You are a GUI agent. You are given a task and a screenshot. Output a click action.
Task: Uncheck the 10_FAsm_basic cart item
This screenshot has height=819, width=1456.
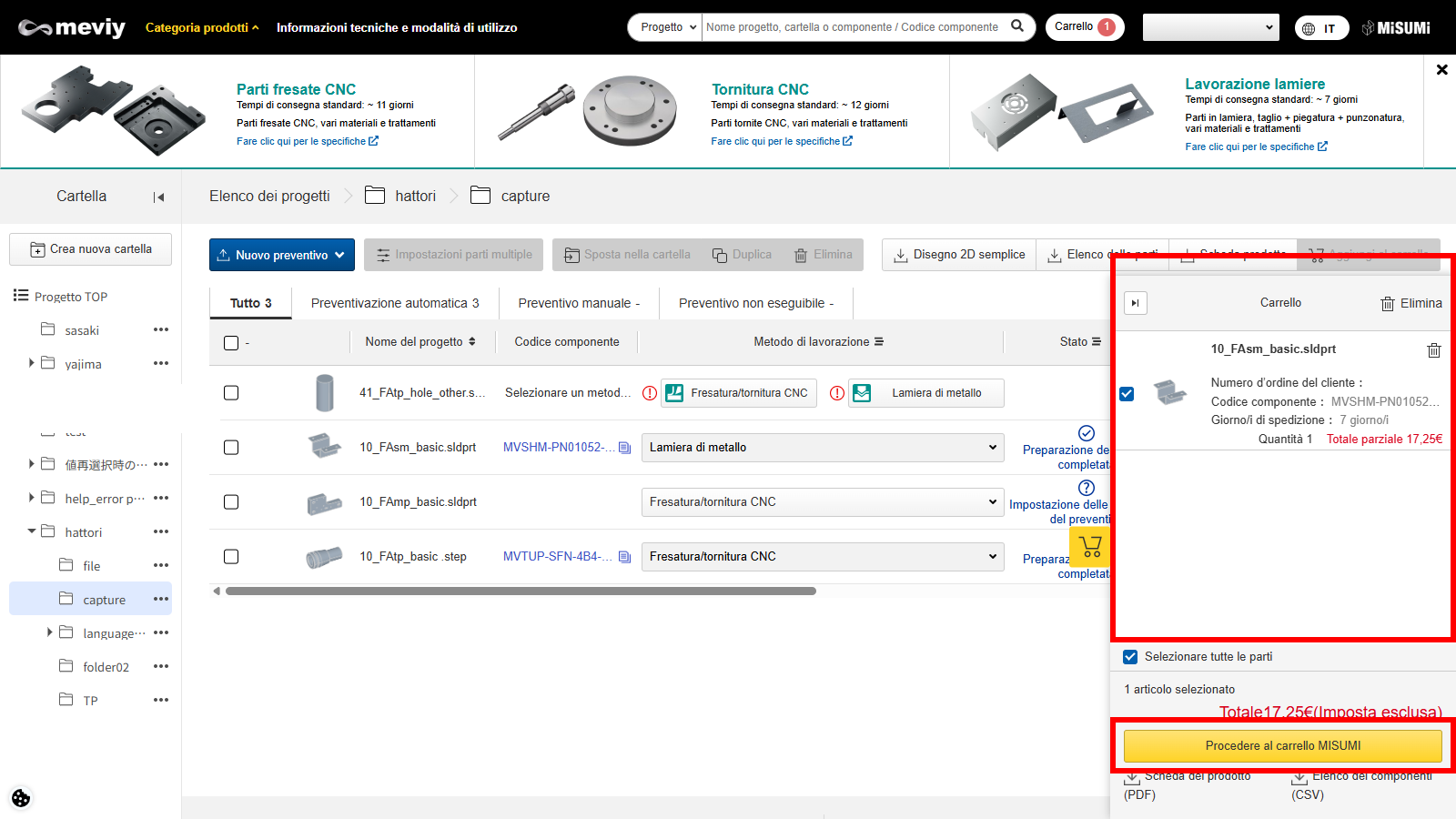[x=1127, y=394]
